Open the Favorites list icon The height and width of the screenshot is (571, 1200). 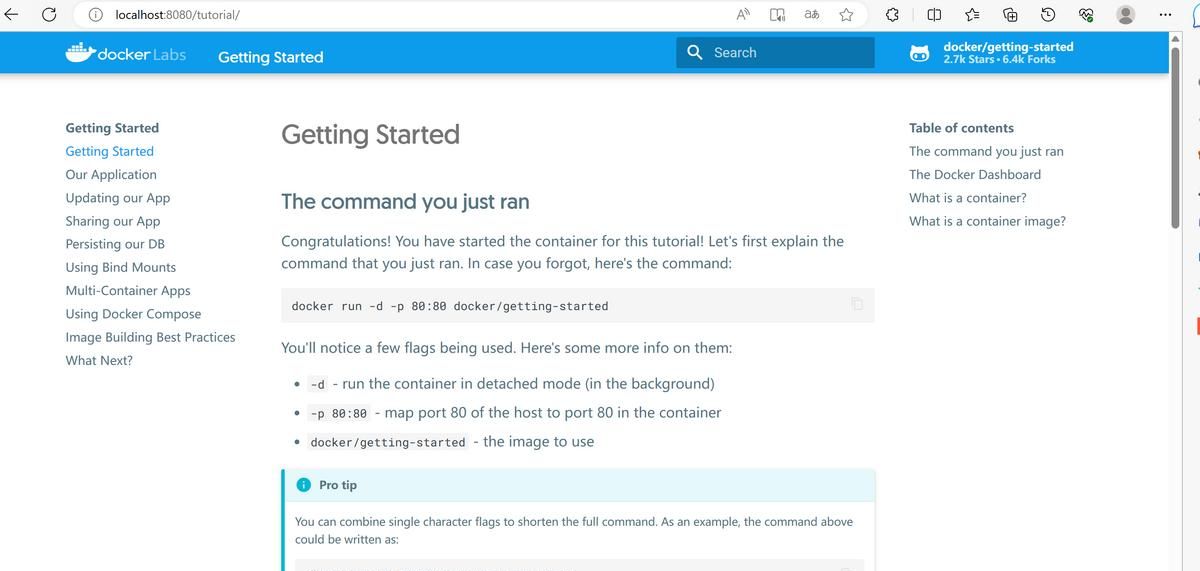[972, 15]
